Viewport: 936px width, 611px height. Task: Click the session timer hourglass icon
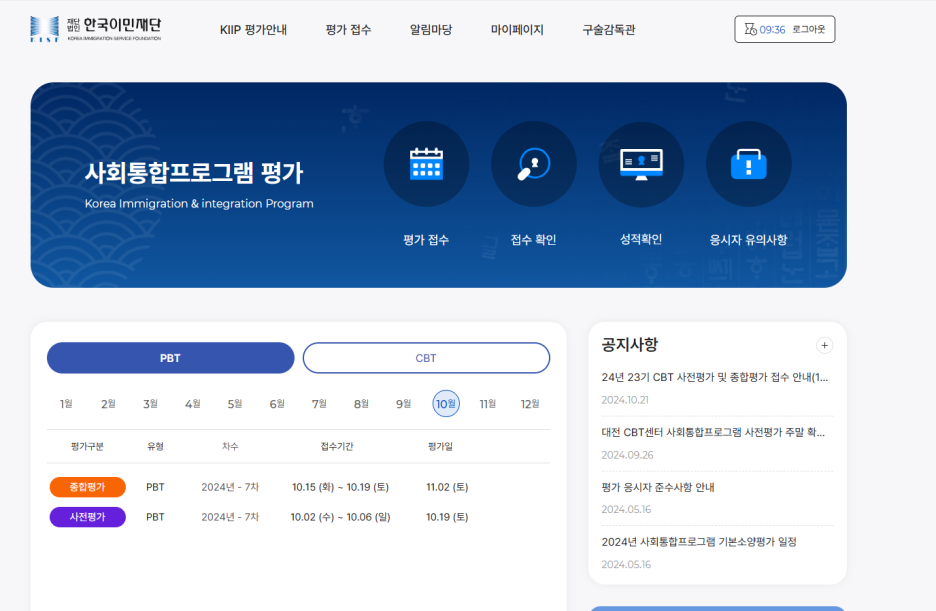[x=750, y=29]
